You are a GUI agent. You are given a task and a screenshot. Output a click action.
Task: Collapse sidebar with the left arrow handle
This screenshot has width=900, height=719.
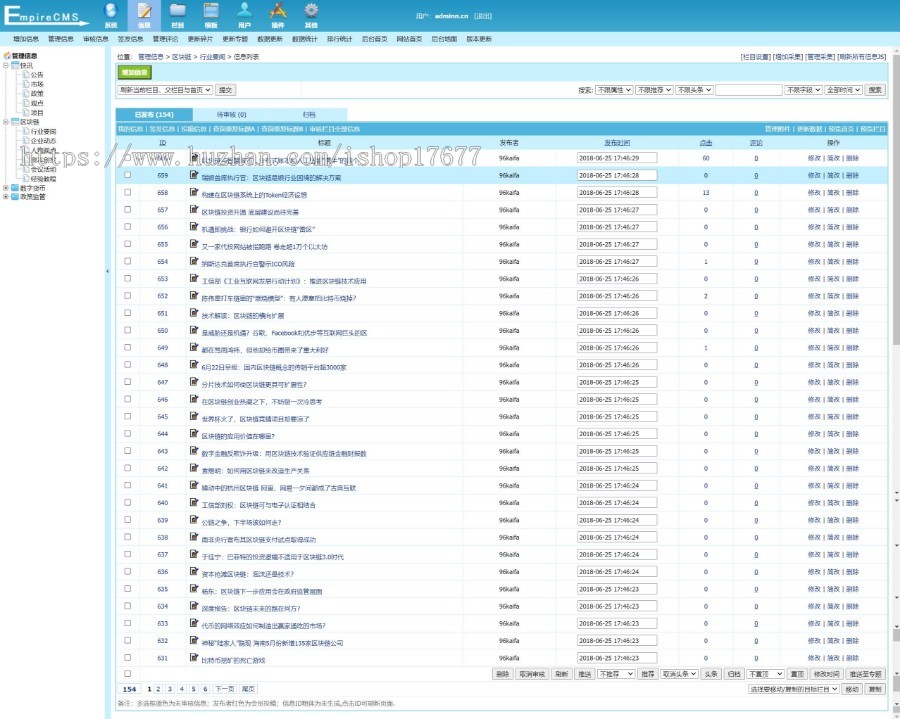[107, 271]
